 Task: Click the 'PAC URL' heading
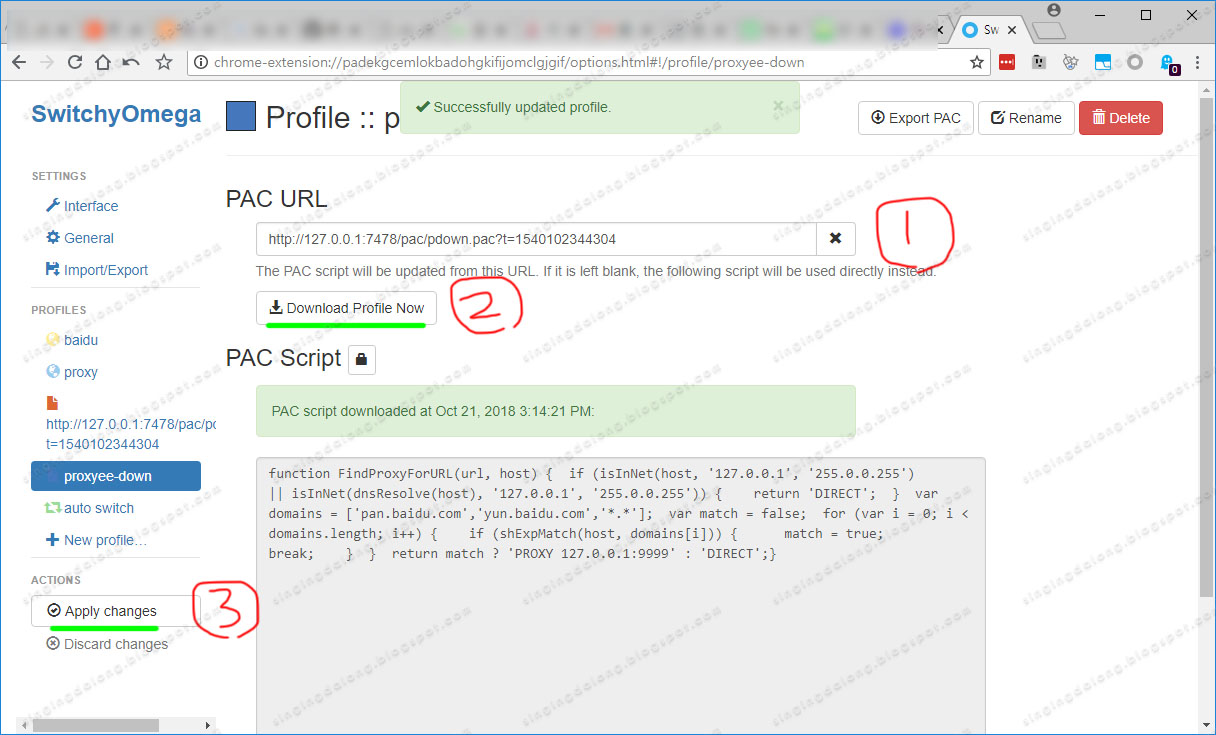[x=276, y=199]
